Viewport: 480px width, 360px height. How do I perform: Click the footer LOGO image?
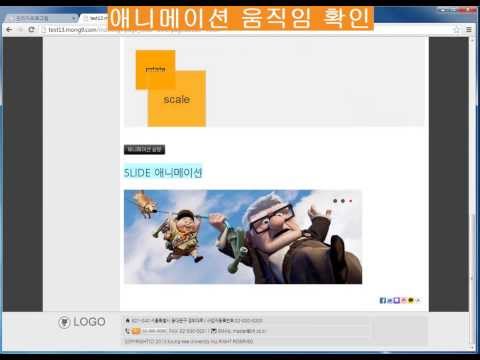[x=82, y=322]
